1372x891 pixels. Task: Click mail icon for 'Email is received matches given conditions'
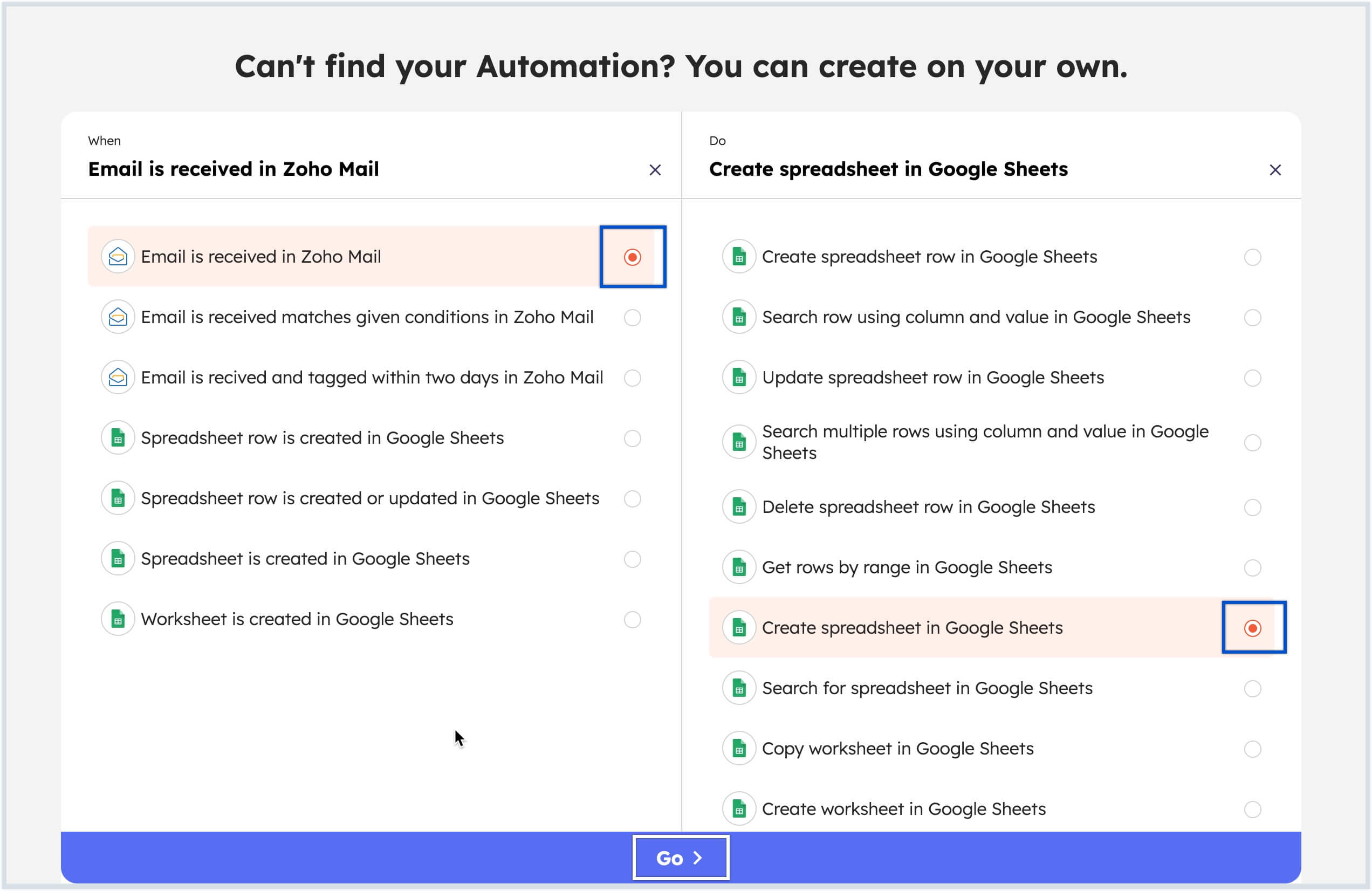coord(118,317)
